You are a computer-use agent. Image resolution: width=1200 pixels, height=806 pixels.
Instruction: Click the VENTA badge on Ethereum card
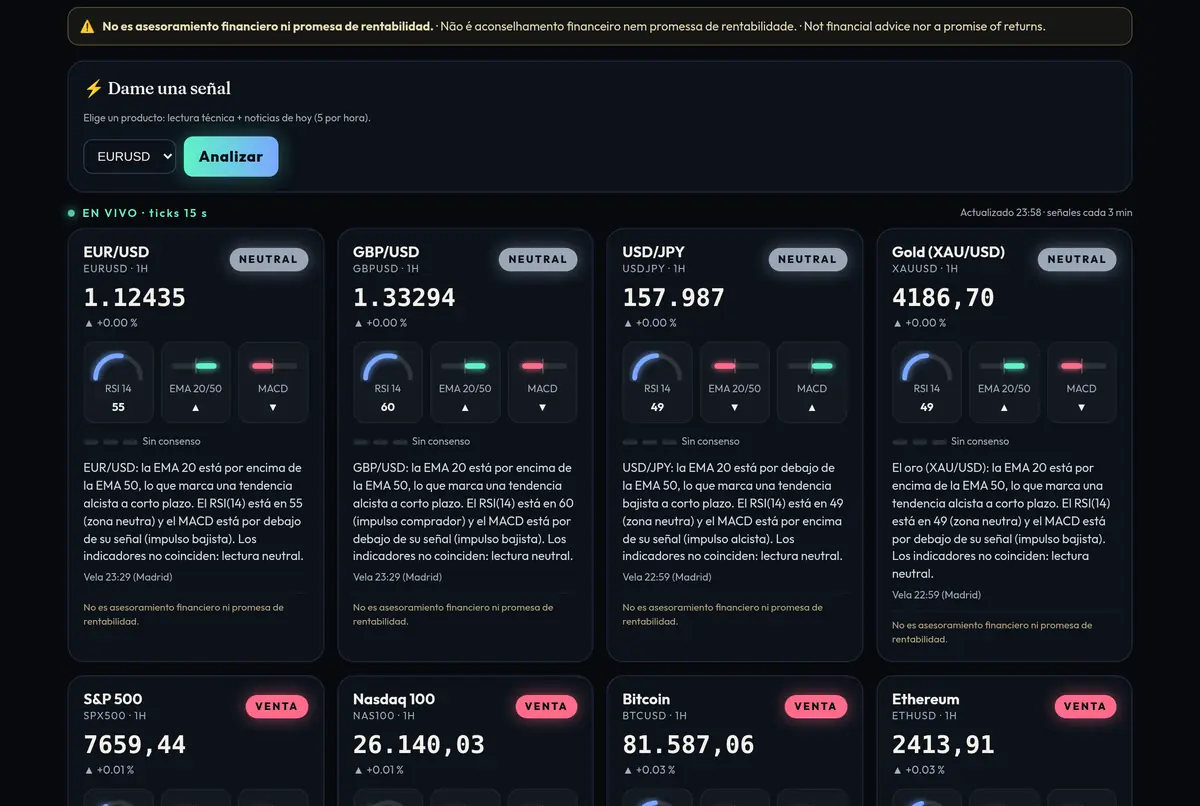tap(1085, 706)
